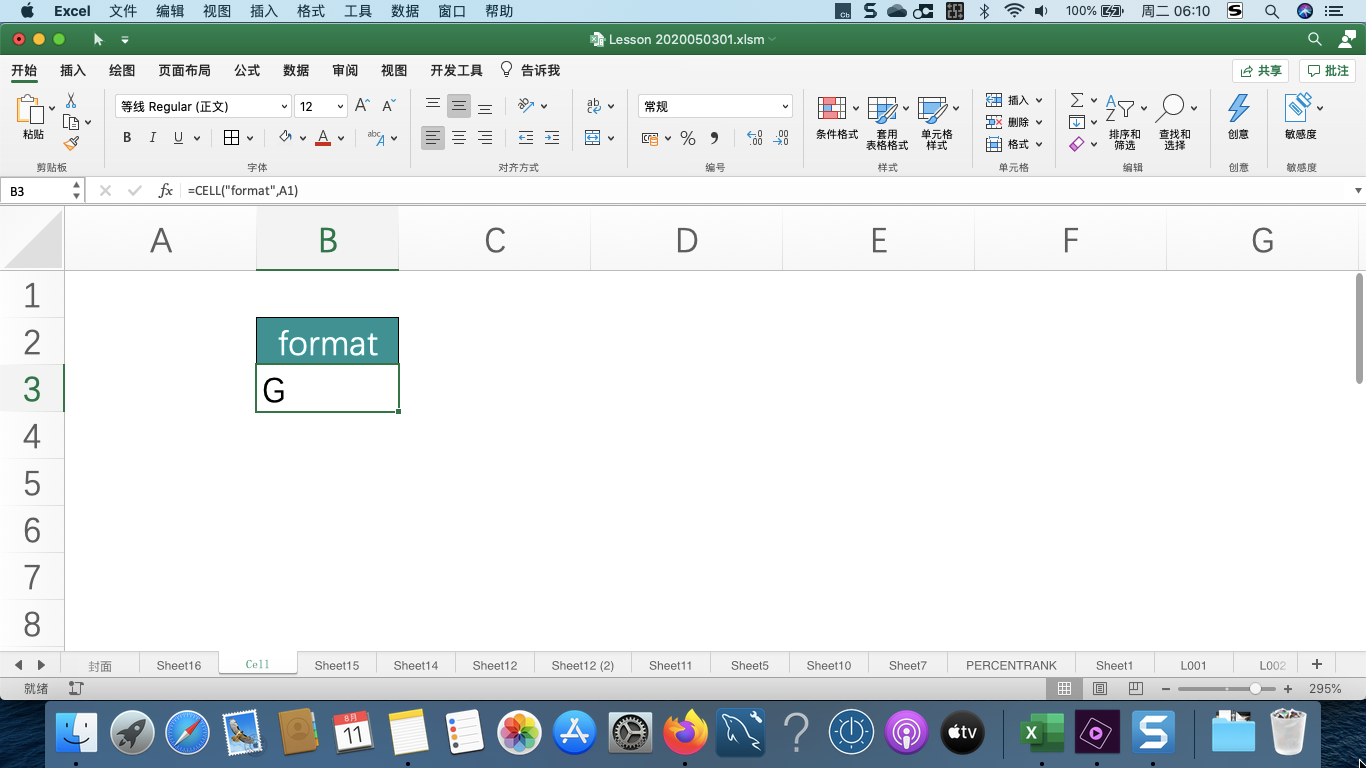This screenshot has height=768, width=1366.
Task: Open Sensitivity (敏感度) icon
Action: coord(1298,108)
